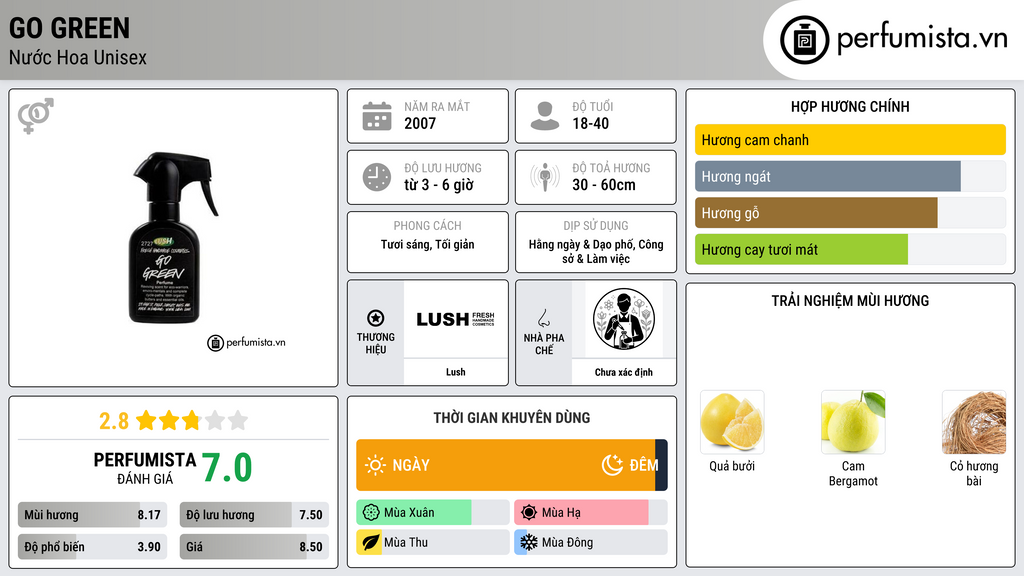Select the Quả bưởi note image
The width and height of the screenshot is (1024, 576).
pos(732,423)
